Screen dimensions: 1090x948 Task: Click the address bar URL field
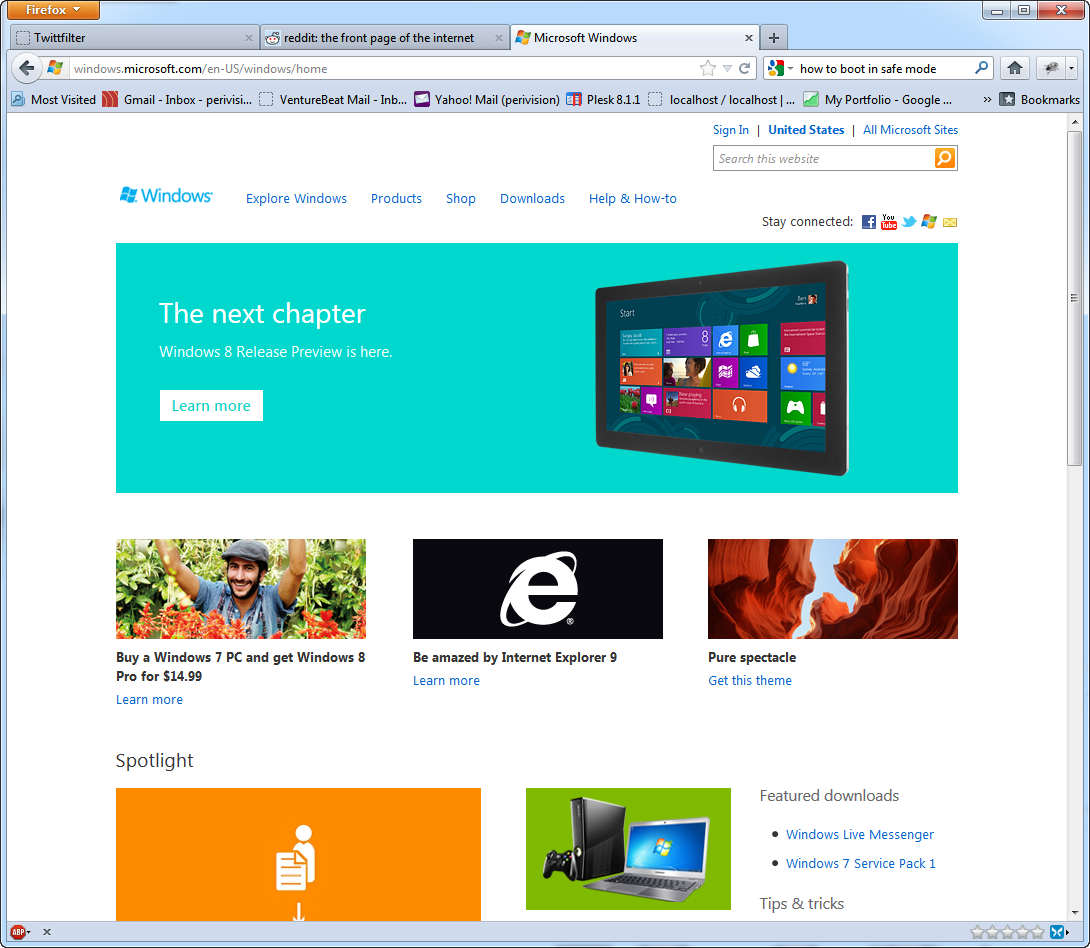click(x=382, y=68)
